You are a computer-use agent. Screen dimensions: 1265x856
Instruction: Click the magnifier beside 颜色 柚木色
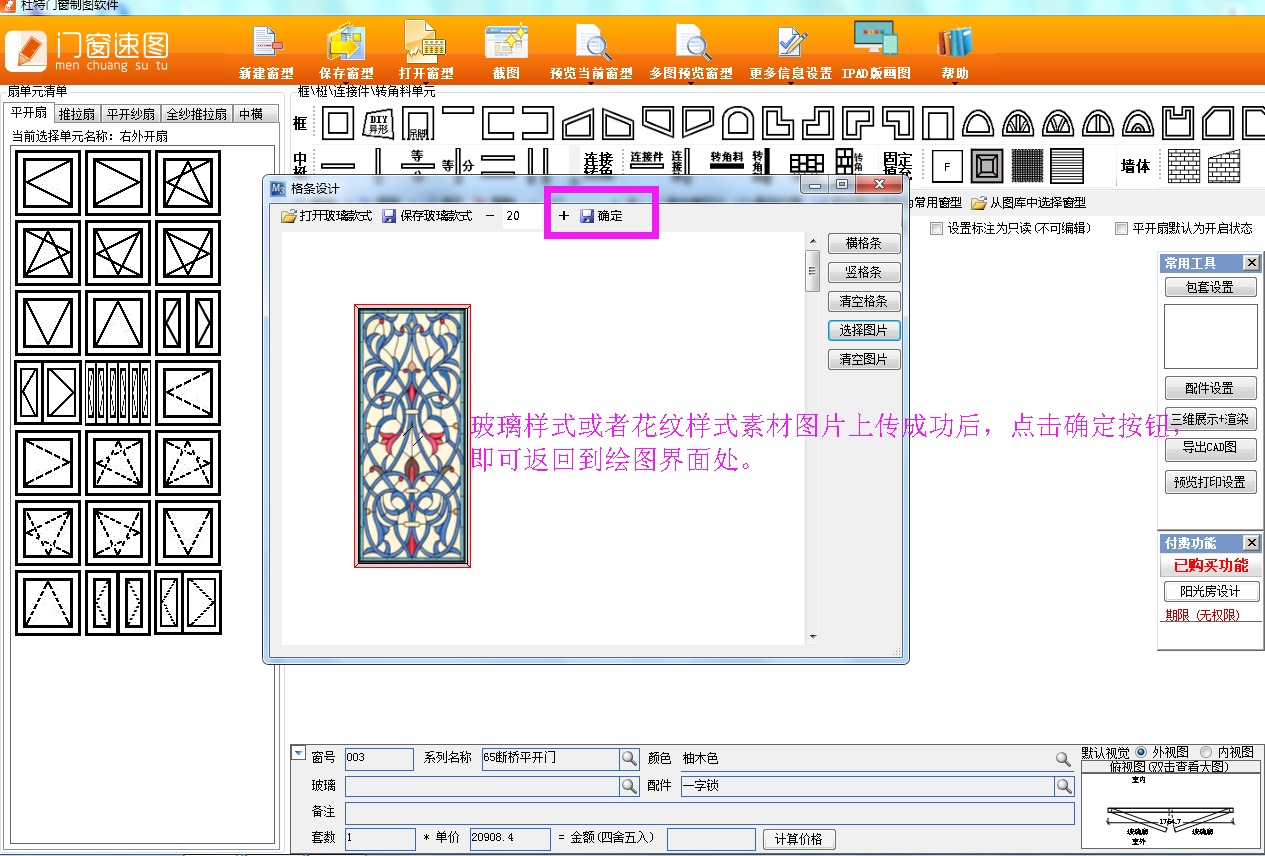point(1064,759)
